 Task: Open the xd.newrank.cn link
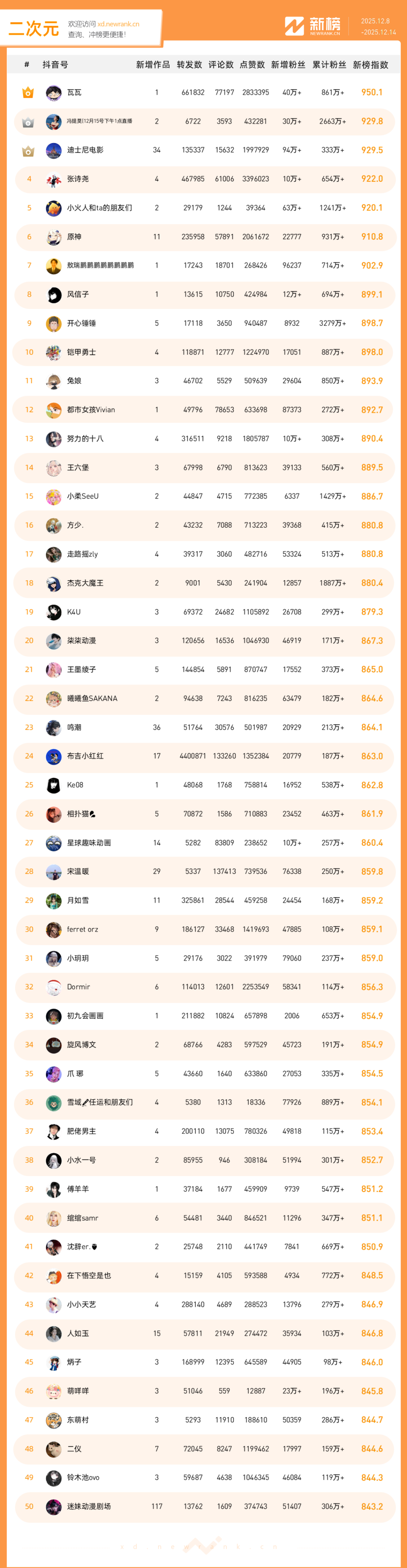click(x=118, y=25)
